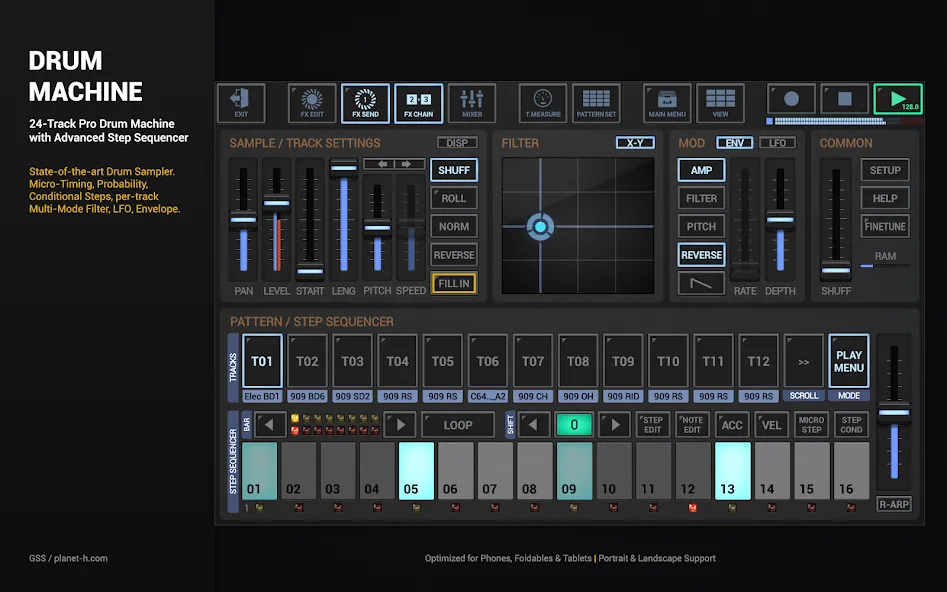Switch MOD section to LFO tab

(777, 143)
